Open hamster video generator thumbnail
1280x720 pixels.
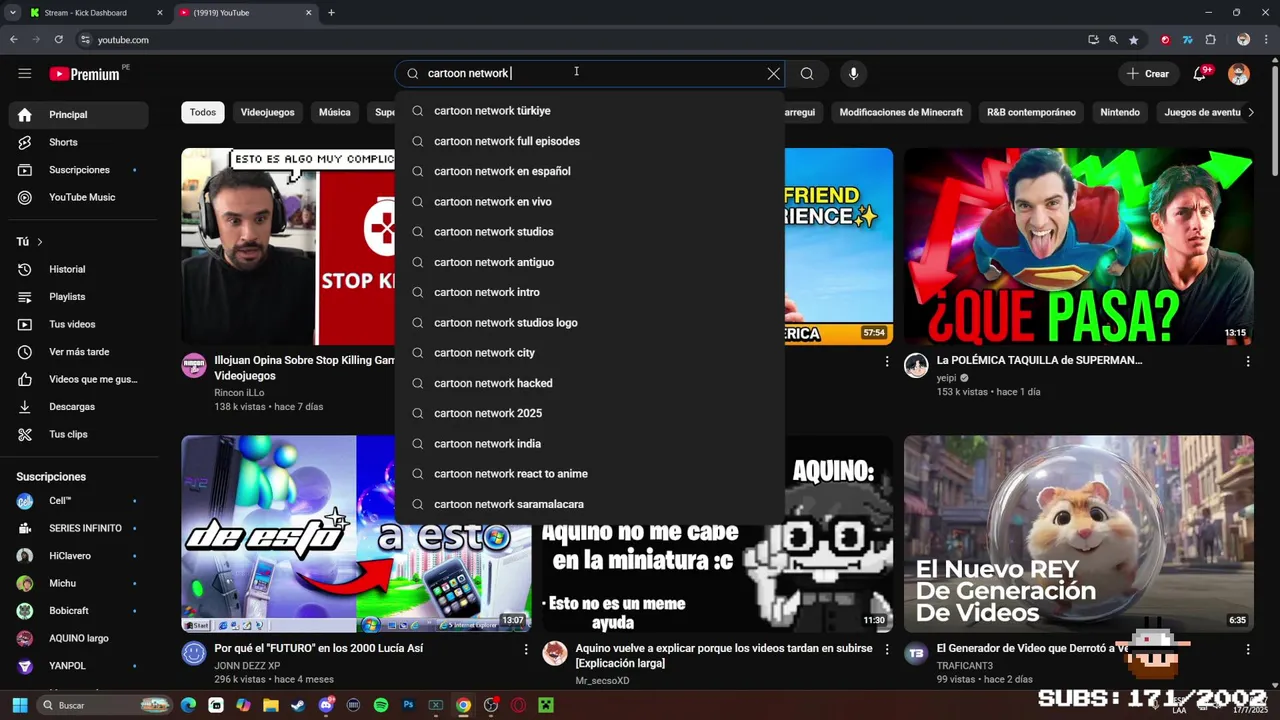click(x=1078, y=533)
